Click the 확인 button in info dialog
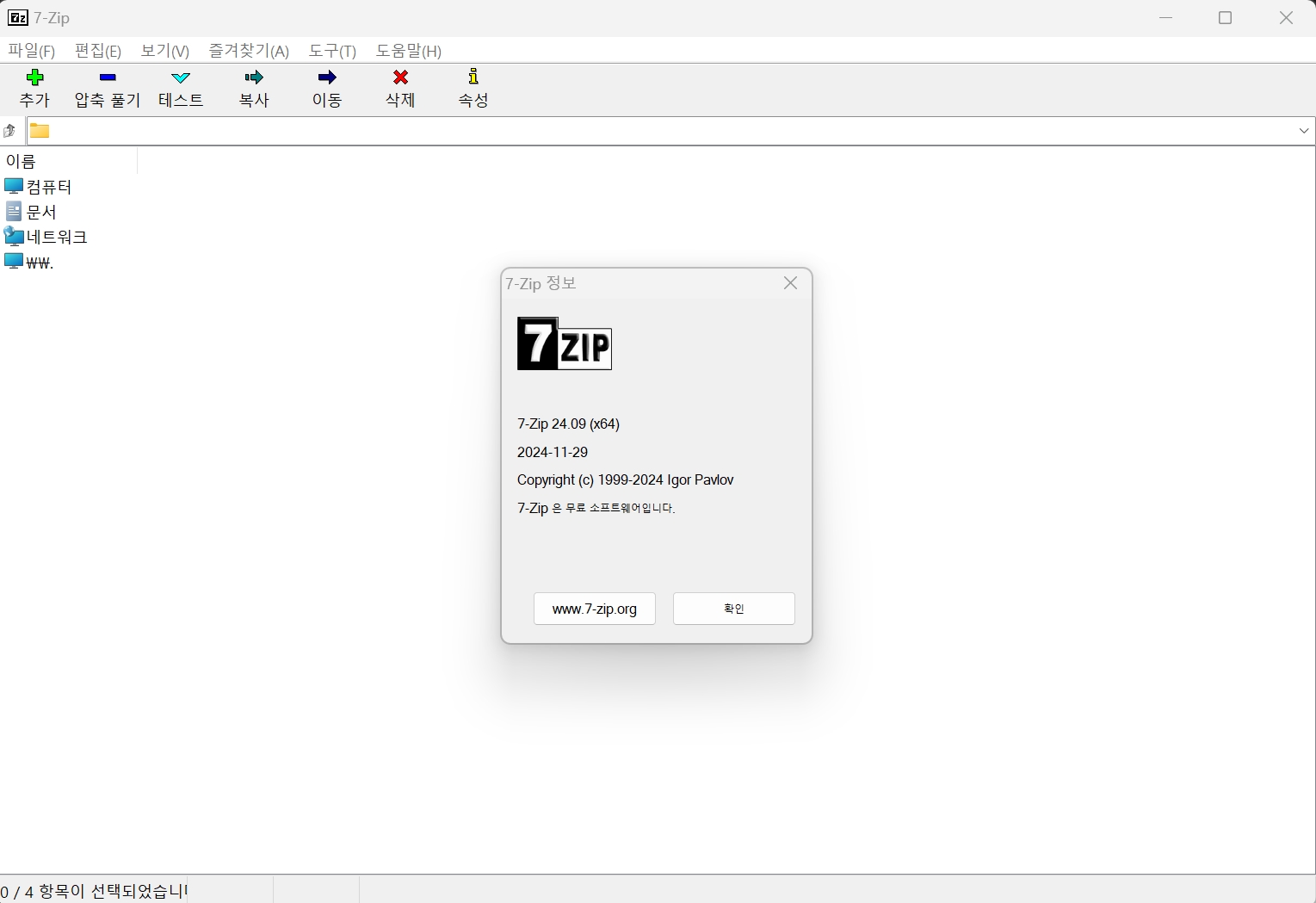Image resolution: width=1316 pixels, height=903 pixels. pyautogui.click(x=734, y=609)
